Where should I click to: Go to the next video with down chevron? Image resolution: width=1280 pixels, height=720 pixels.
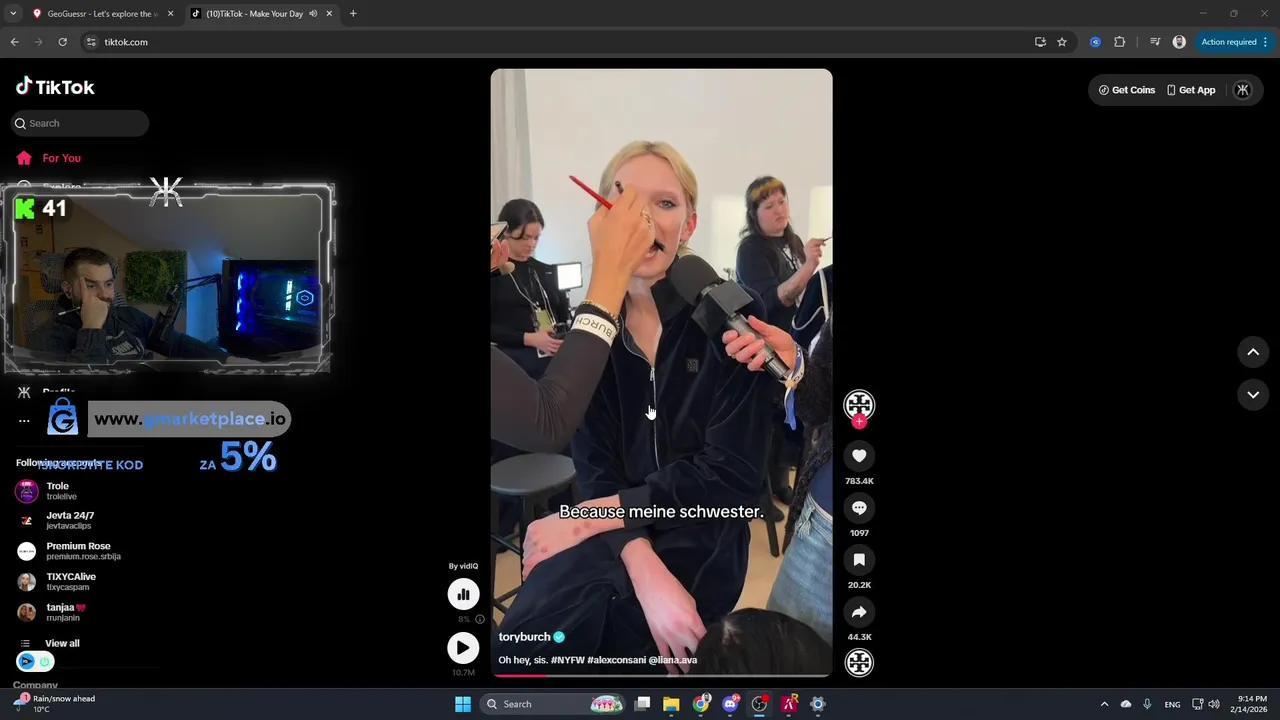1253,395
